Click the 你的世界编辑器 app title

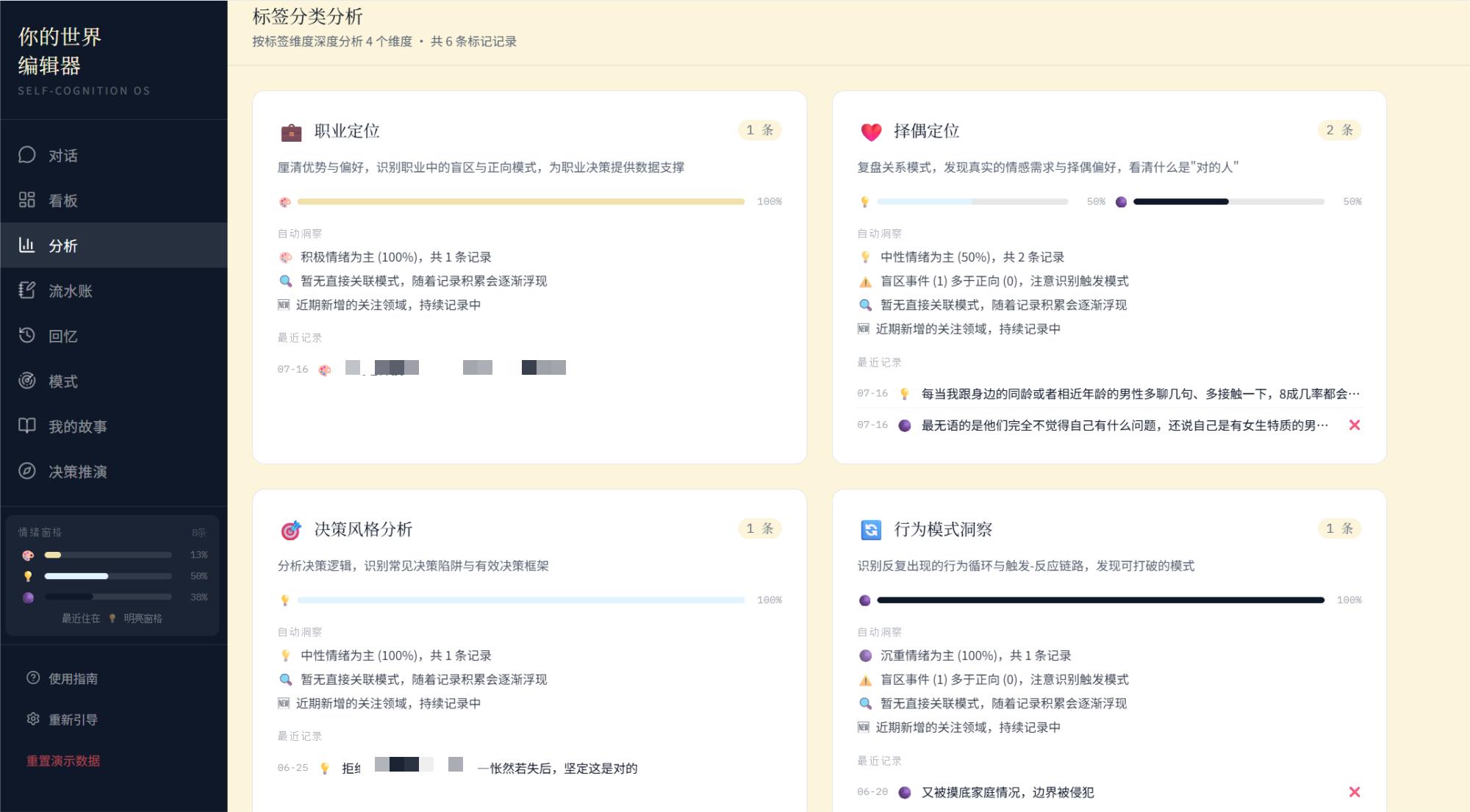pyautogui.click(x=60, y=51)
